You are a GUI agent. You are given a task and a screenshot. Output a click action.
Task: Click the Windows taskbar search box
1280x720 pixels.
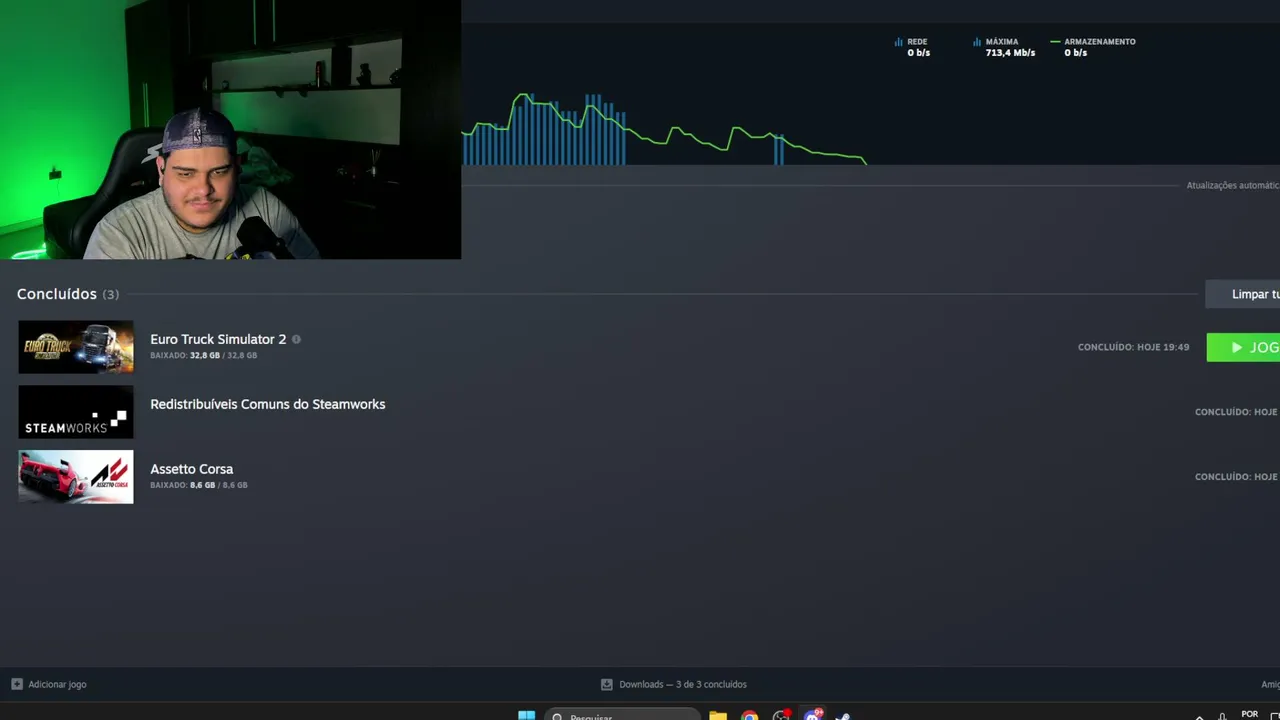(x=623, y=715)
